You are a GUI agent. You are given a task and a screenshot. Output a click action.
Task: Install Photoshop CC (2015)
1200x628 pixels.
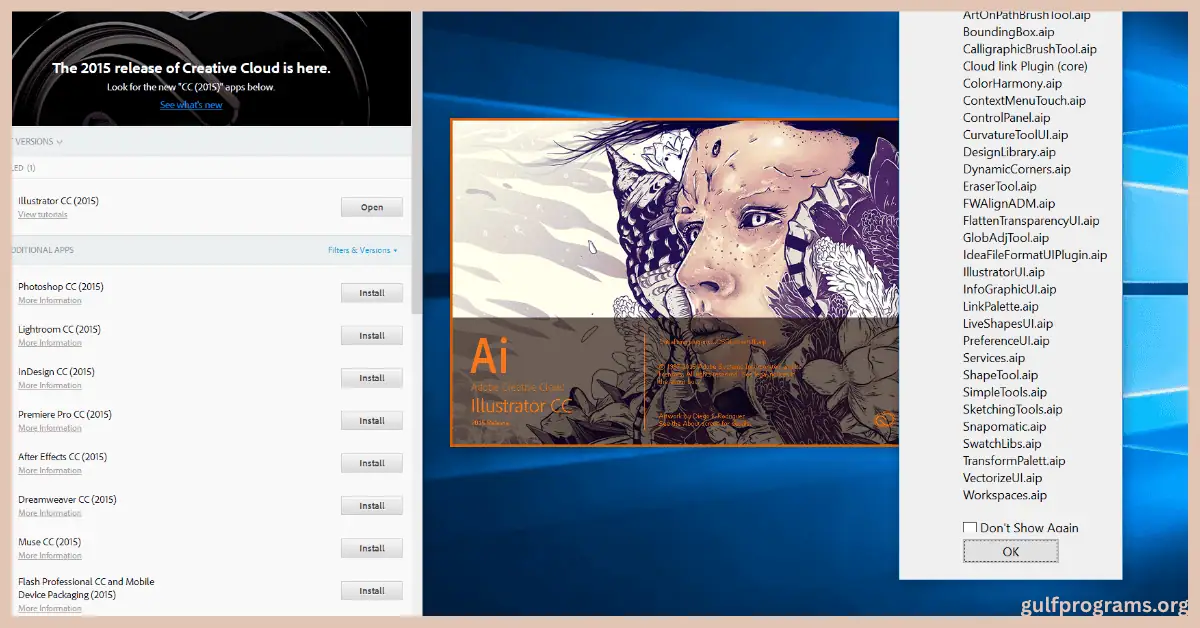(x=371, y=292)
